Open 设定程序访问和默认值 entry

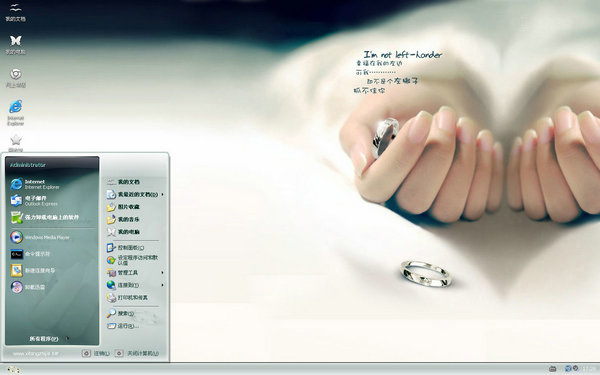click(x=132, y=260)
